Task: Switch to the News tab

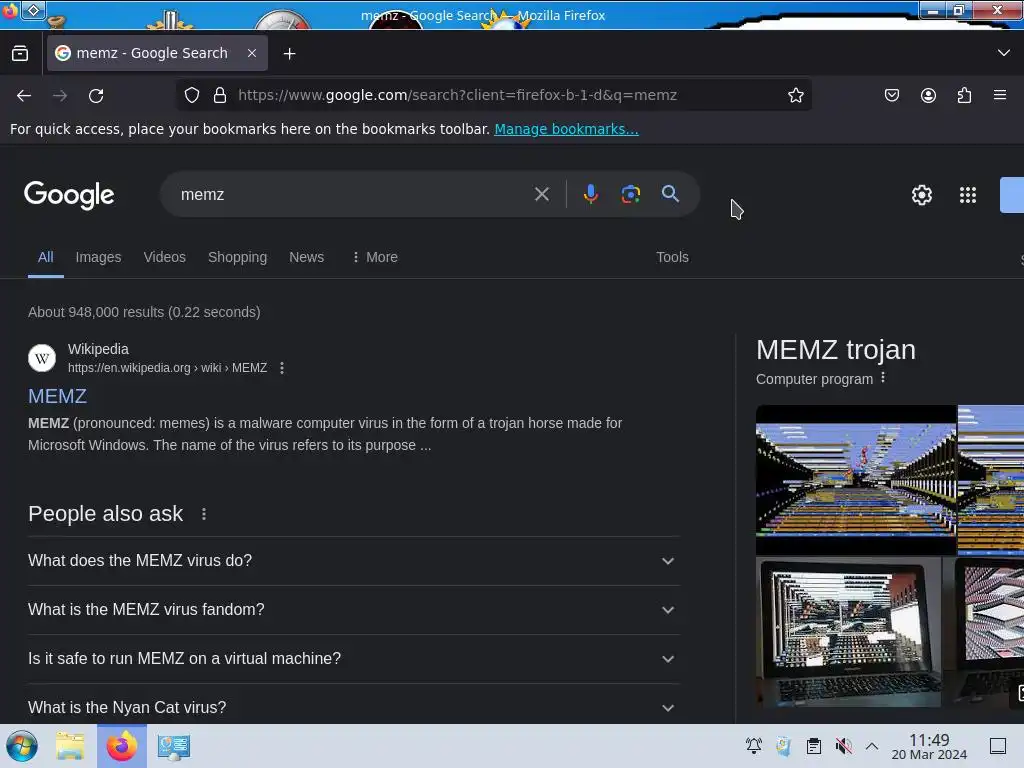Action: 306,257
